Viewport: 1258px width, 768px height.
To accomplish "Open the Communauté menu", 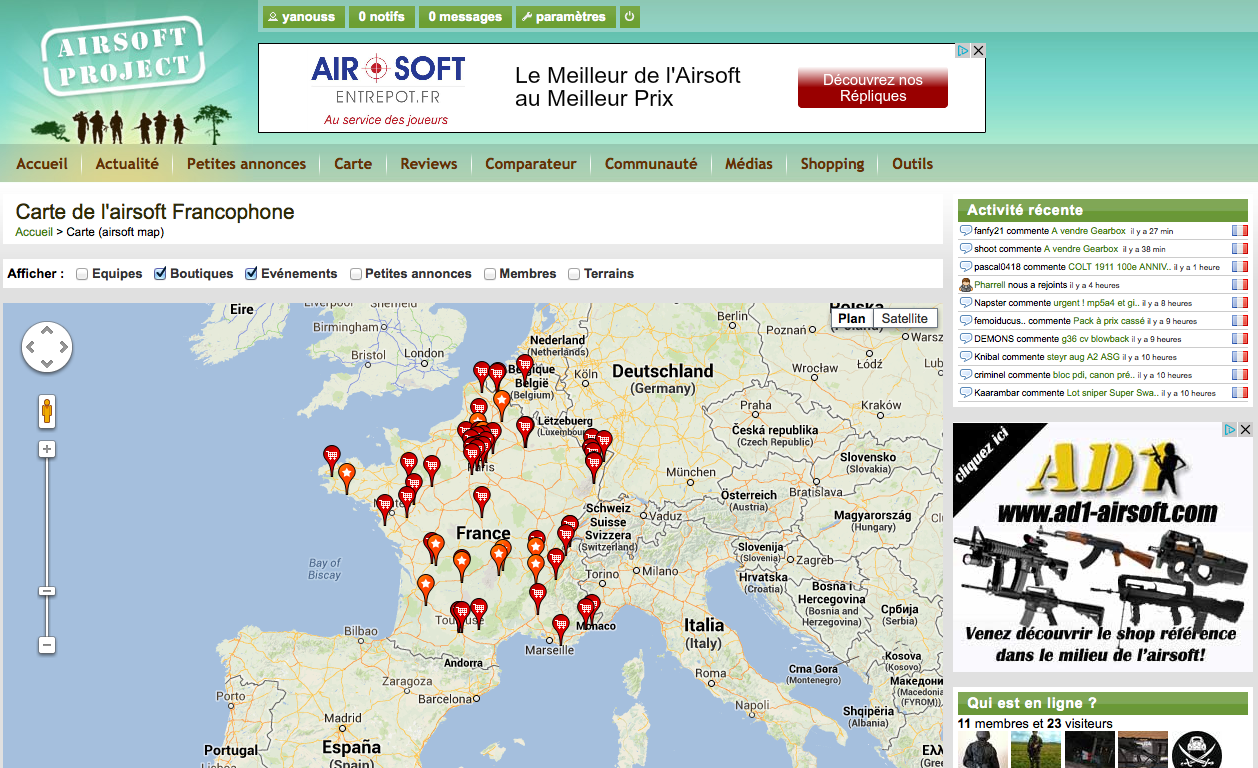I will point(651,164).
